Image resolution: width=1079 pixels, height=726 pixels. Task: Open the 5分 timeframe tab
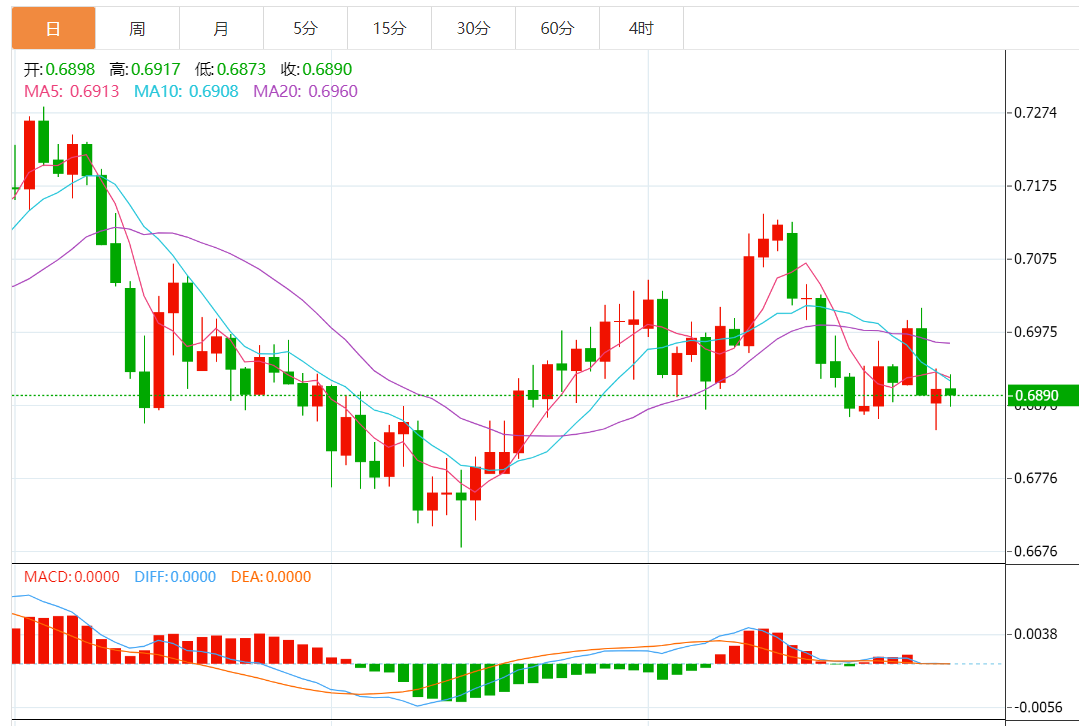coord(306,28)
